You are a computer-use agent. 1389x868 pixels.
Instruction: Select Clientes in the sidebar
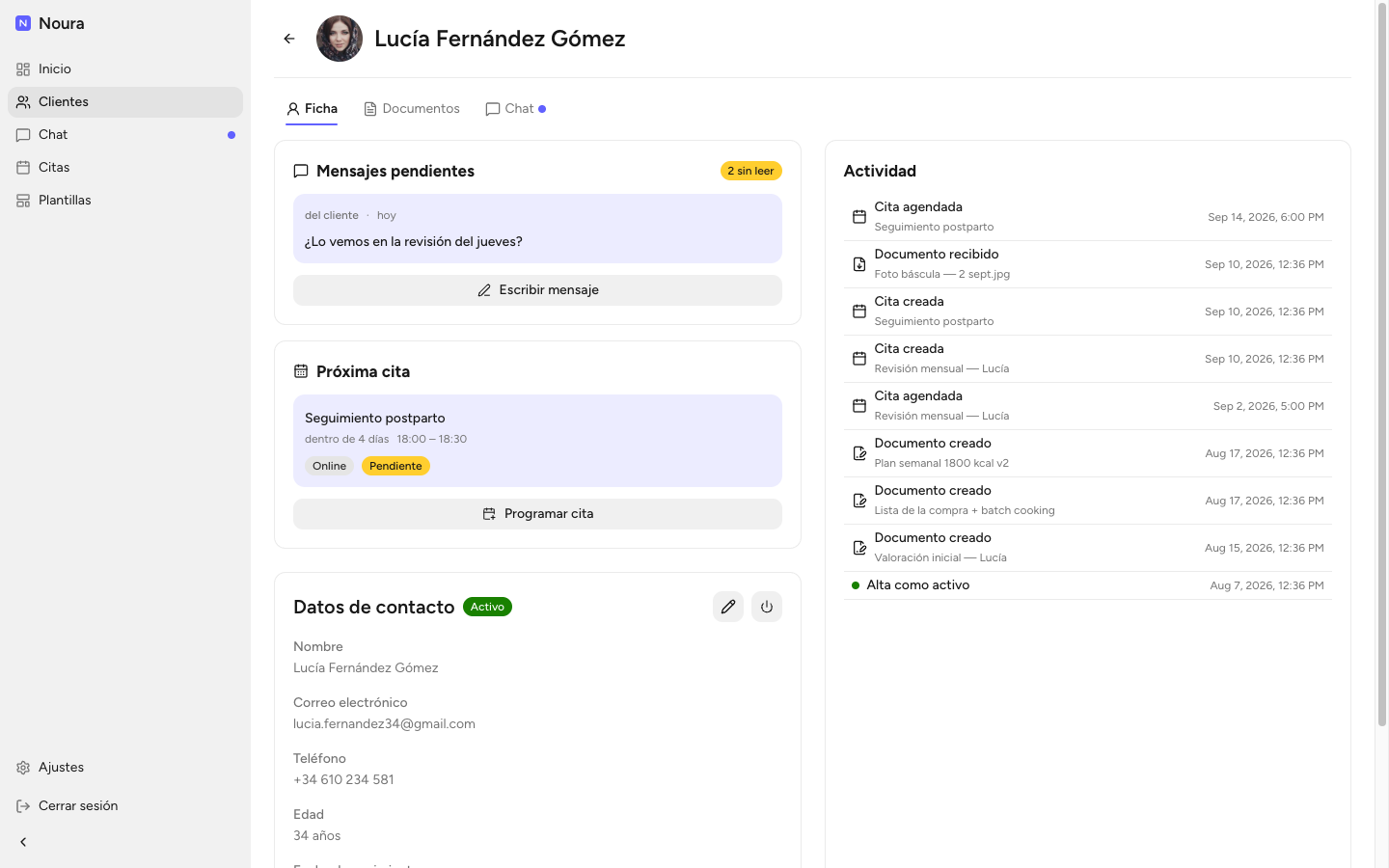[125, 102]
